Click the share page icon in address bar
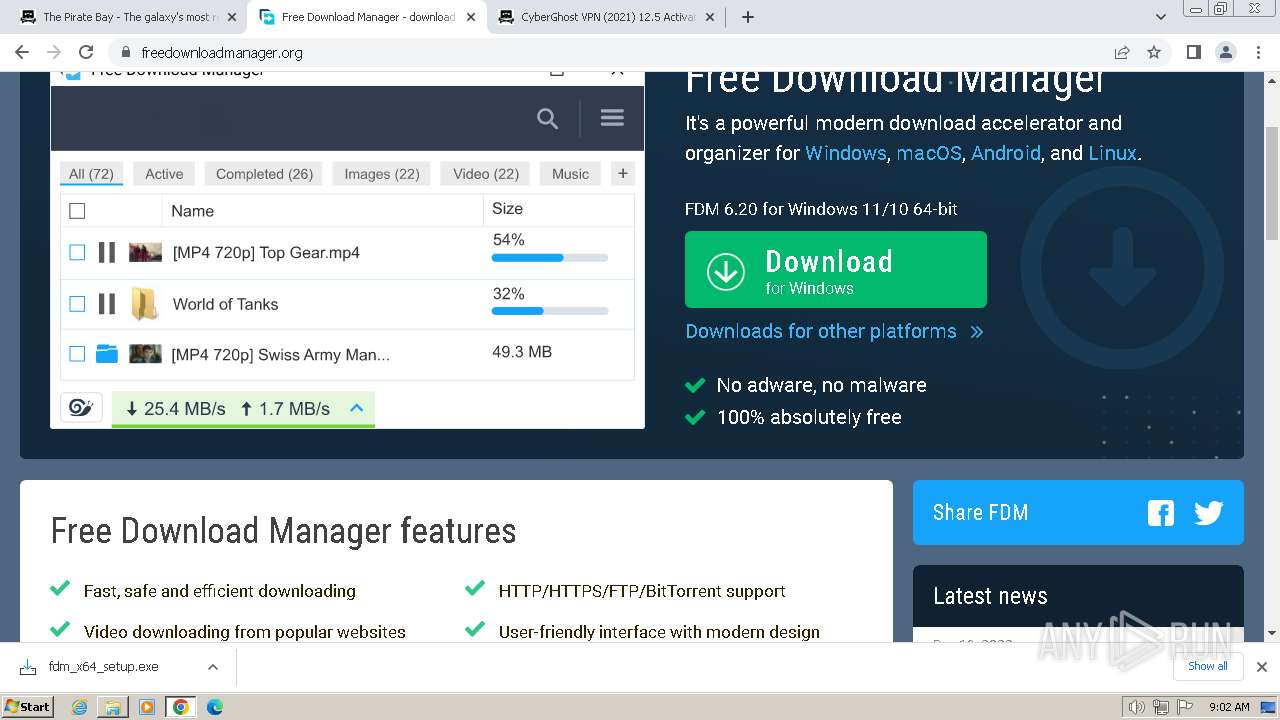The height and width of the screenshot is (720, 1280). 1122,52
